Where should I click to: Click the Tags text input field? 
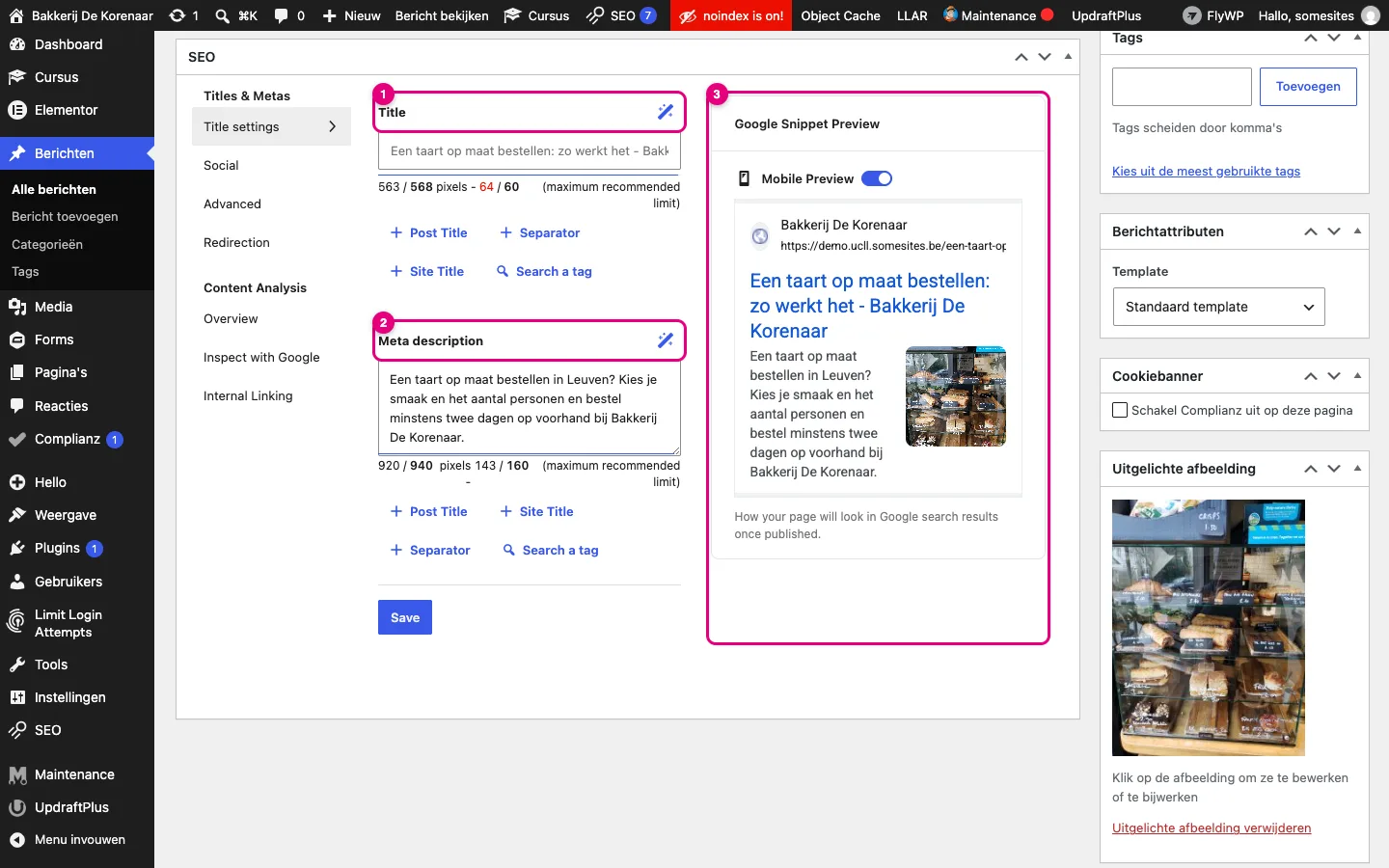point(1182,87)
